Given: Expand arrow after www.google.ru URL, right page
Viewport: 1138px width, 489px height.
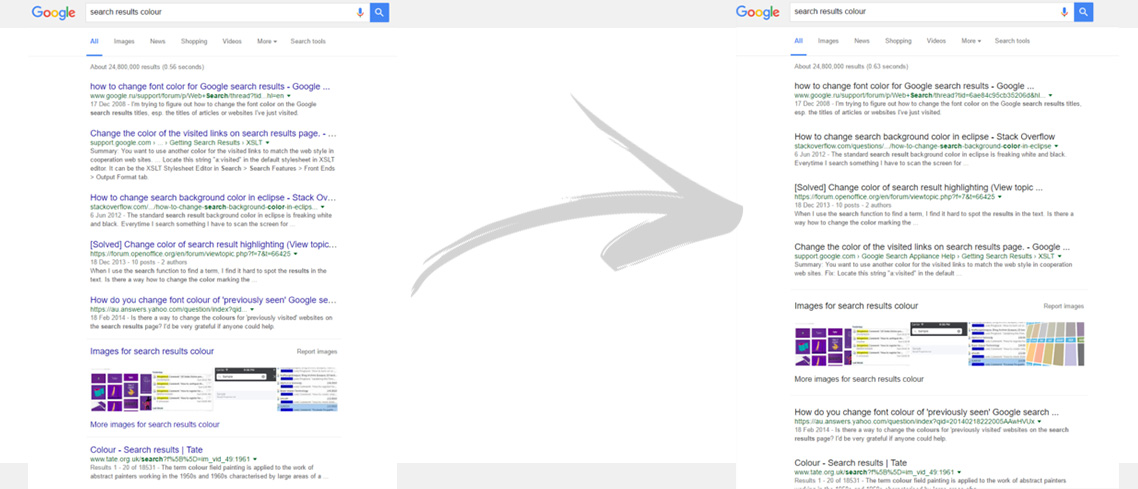Looking at the screenshot, I should click(1049, 95).
